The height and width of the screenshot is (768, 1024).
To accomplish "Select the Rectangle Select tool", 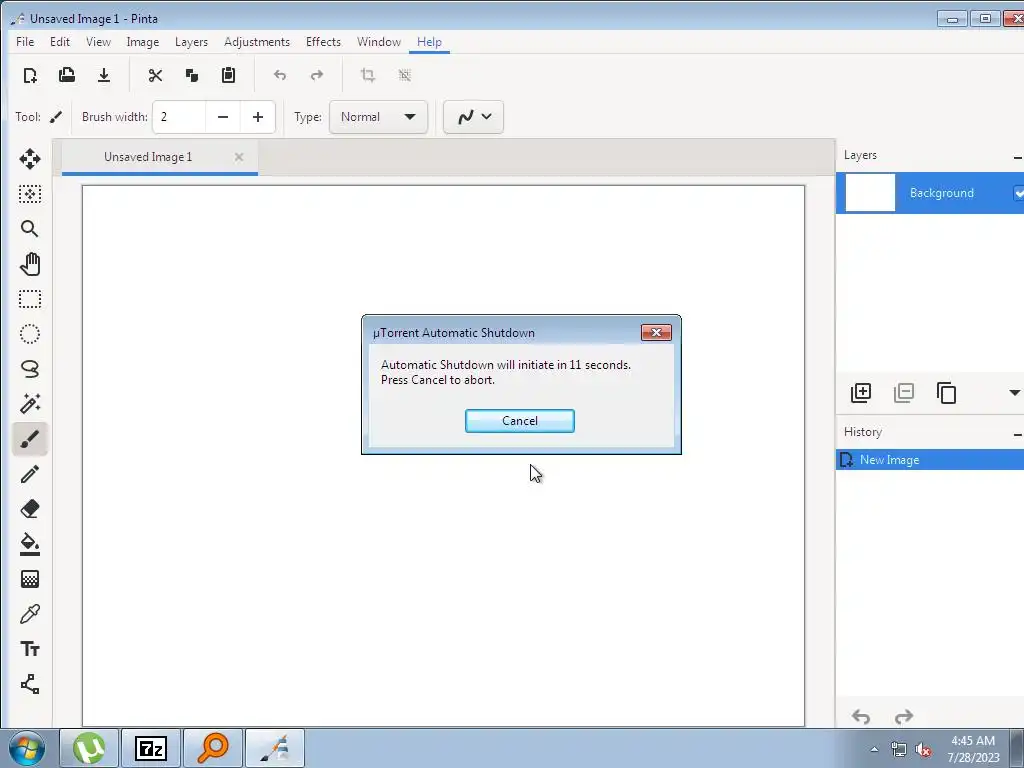I will pyautogui.click(x=30, y=299).
